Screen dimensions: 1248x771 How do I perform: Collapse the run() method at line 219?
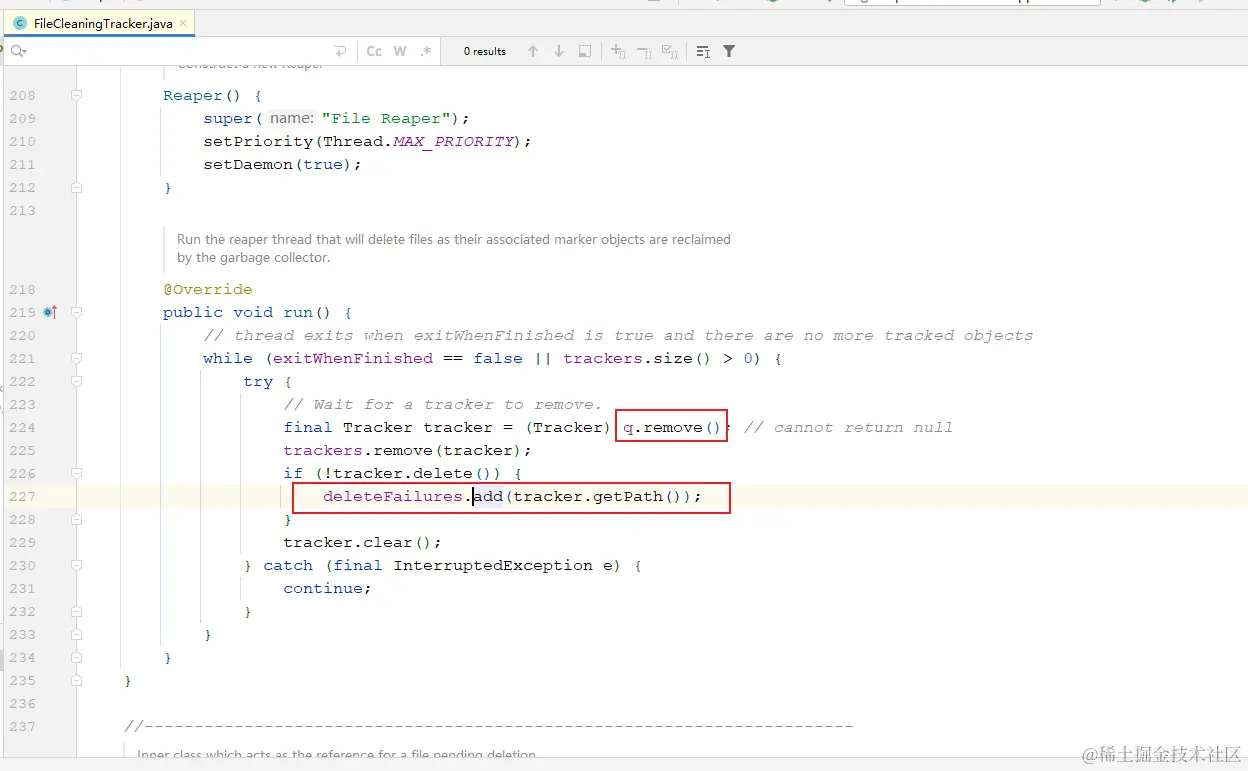(x=76, y=312)
